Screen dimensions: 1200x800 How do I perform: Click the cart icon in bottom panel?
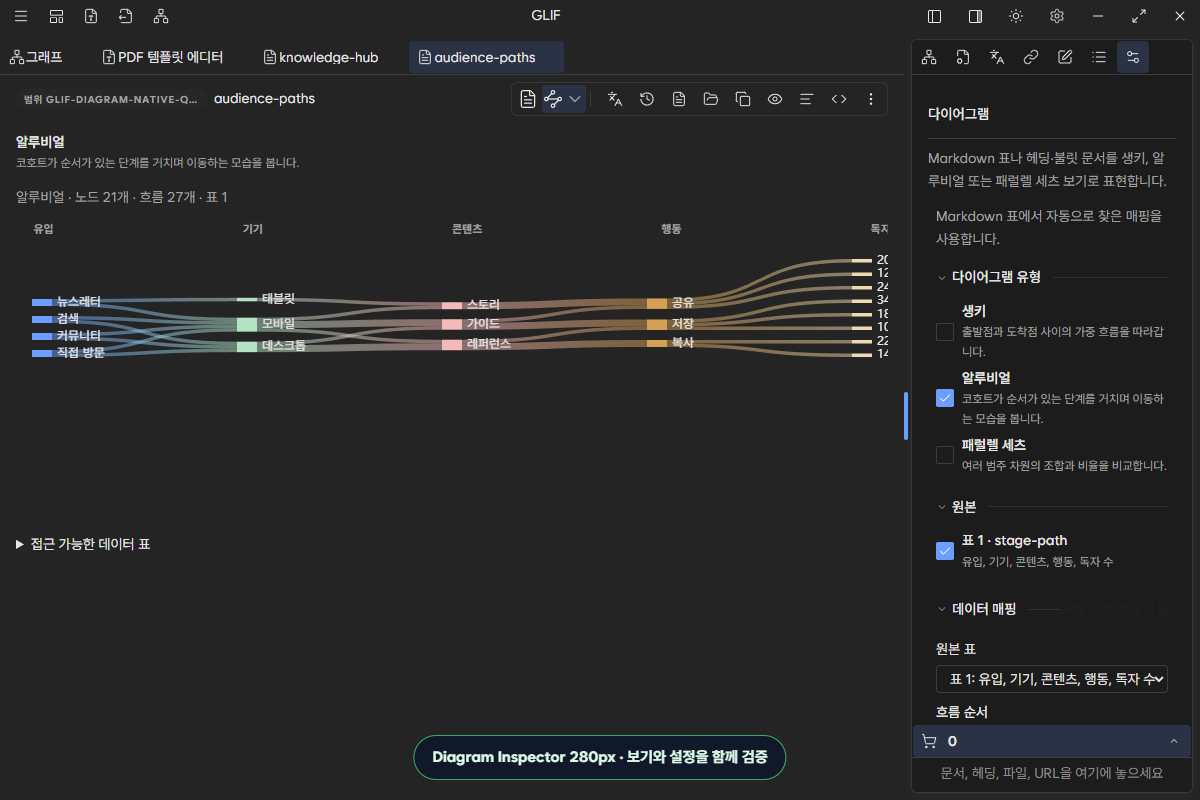coord(929,741)
